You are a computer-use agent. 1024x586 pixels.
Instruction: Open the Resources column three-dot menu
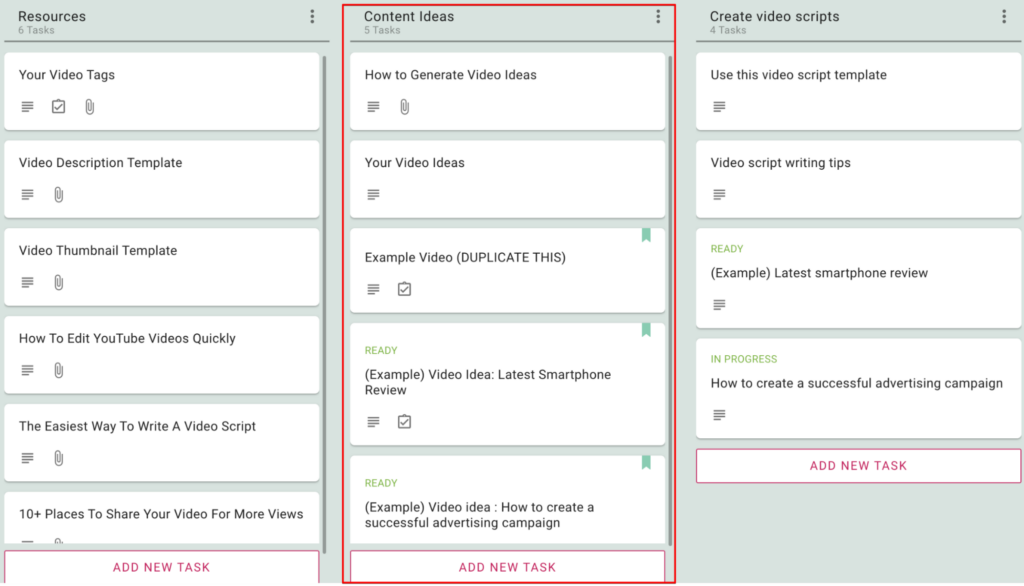312,17
